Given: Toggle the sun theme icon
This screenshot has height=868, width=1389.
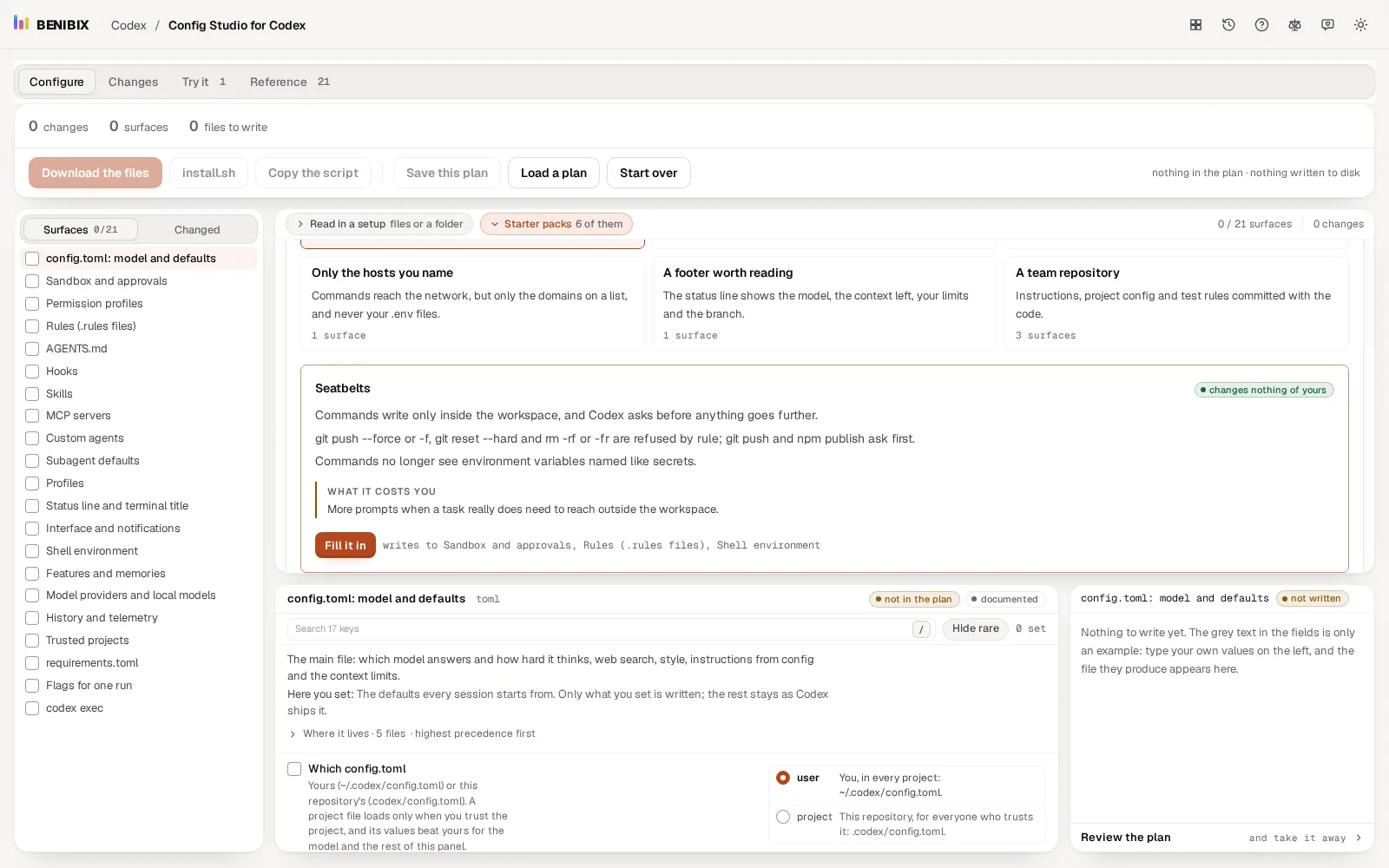Looking at the screenshot, I should pyautogui.click(x=1360, y=25).
